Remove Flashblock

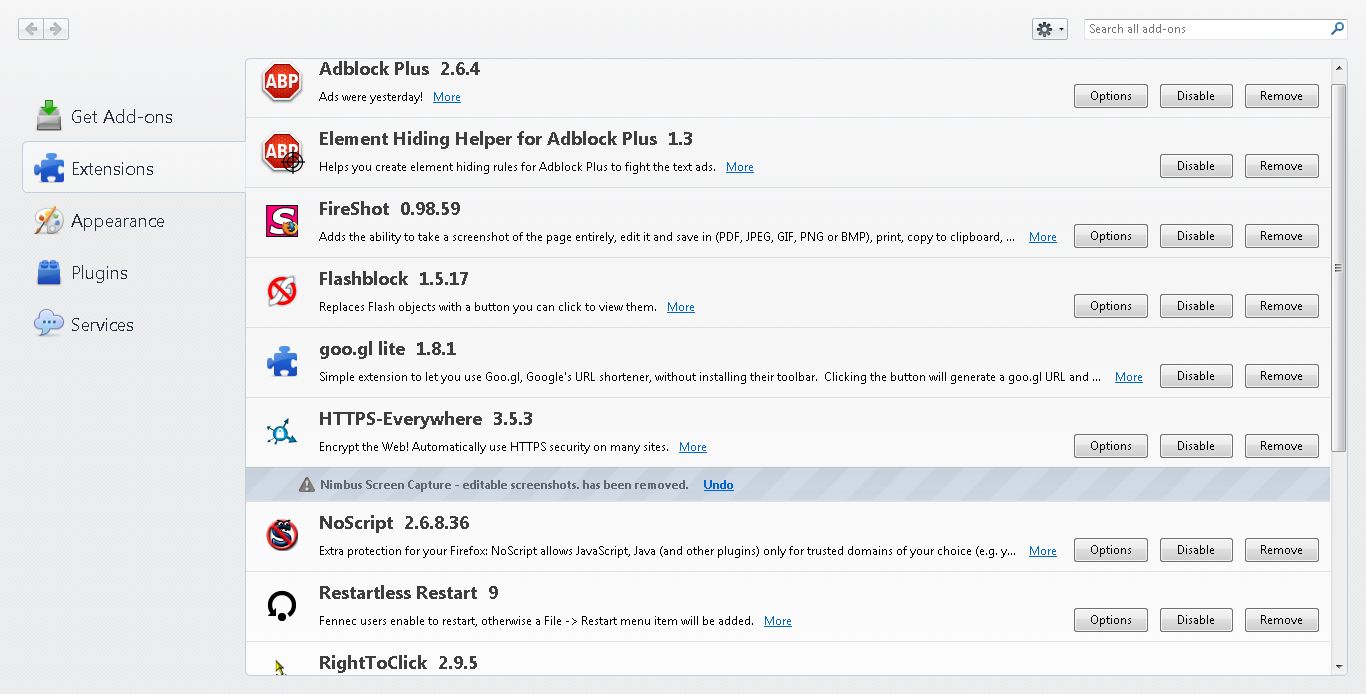(1282, 306)
